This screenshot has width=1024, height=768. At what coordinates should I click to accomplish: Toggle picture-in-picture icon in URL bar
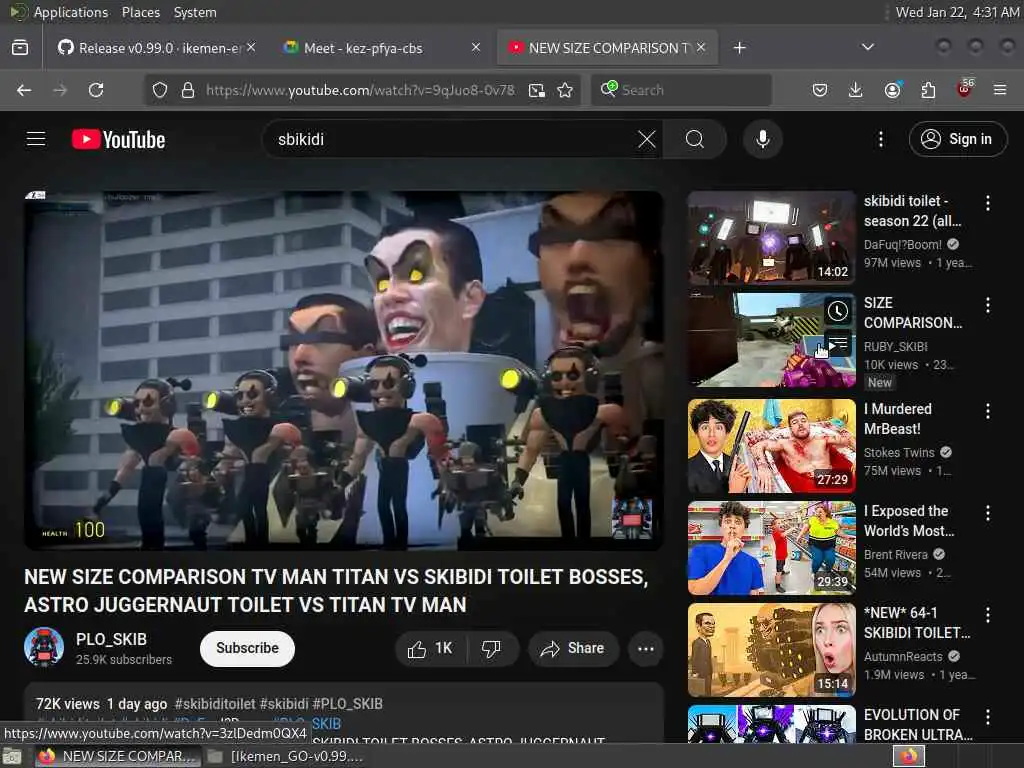coord(537,90)
